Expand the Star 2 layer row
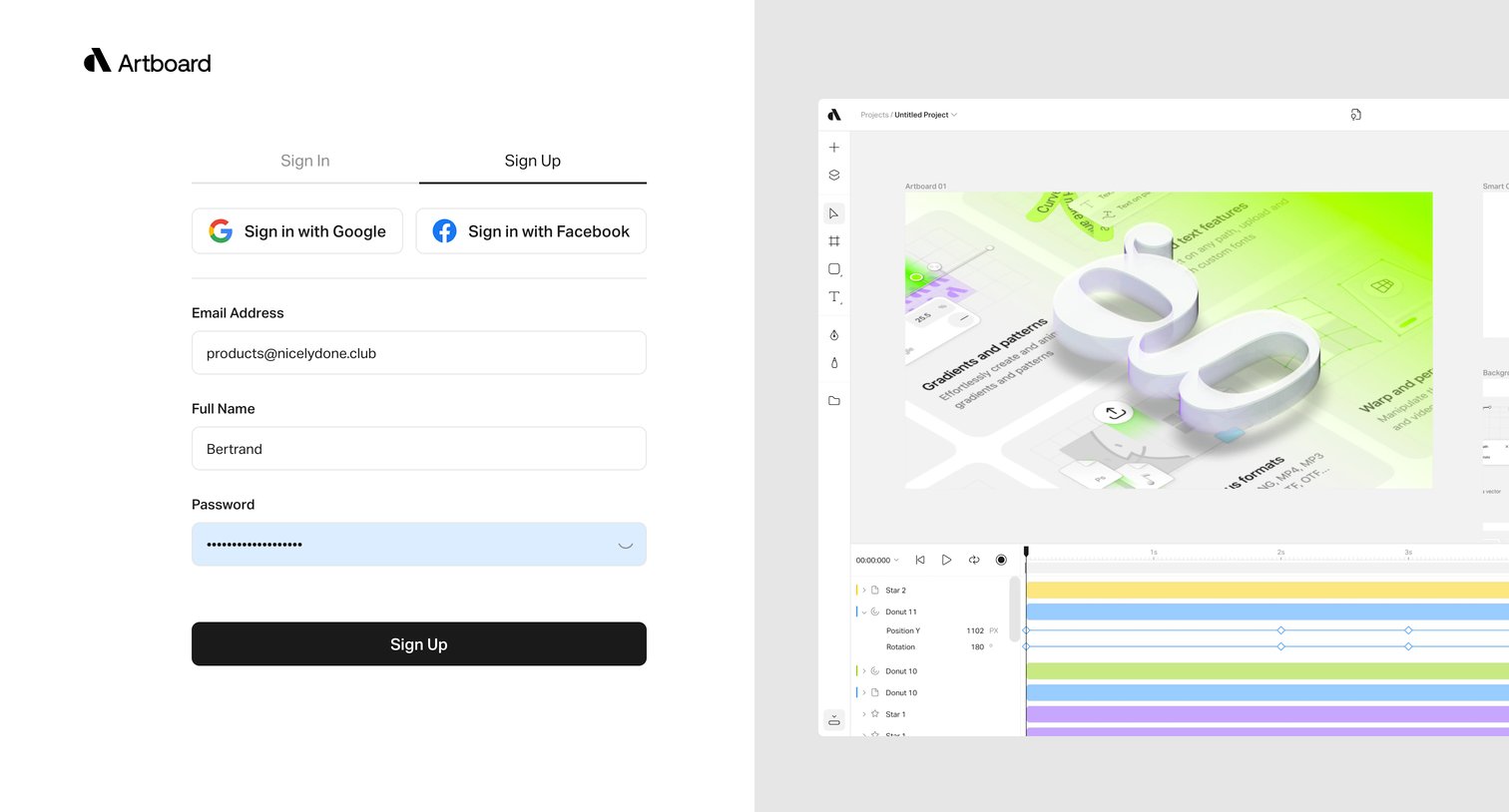Screen dimensions: 1509x812 pos(864,591)
